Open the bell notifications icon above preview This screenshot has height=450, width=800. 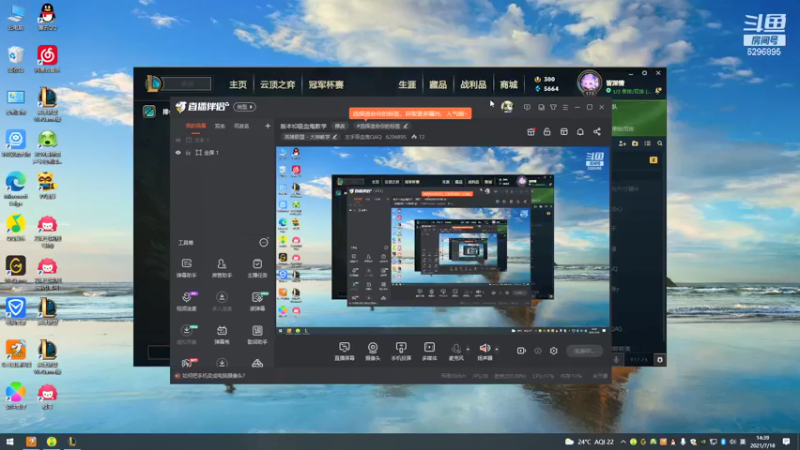point(580,132)
